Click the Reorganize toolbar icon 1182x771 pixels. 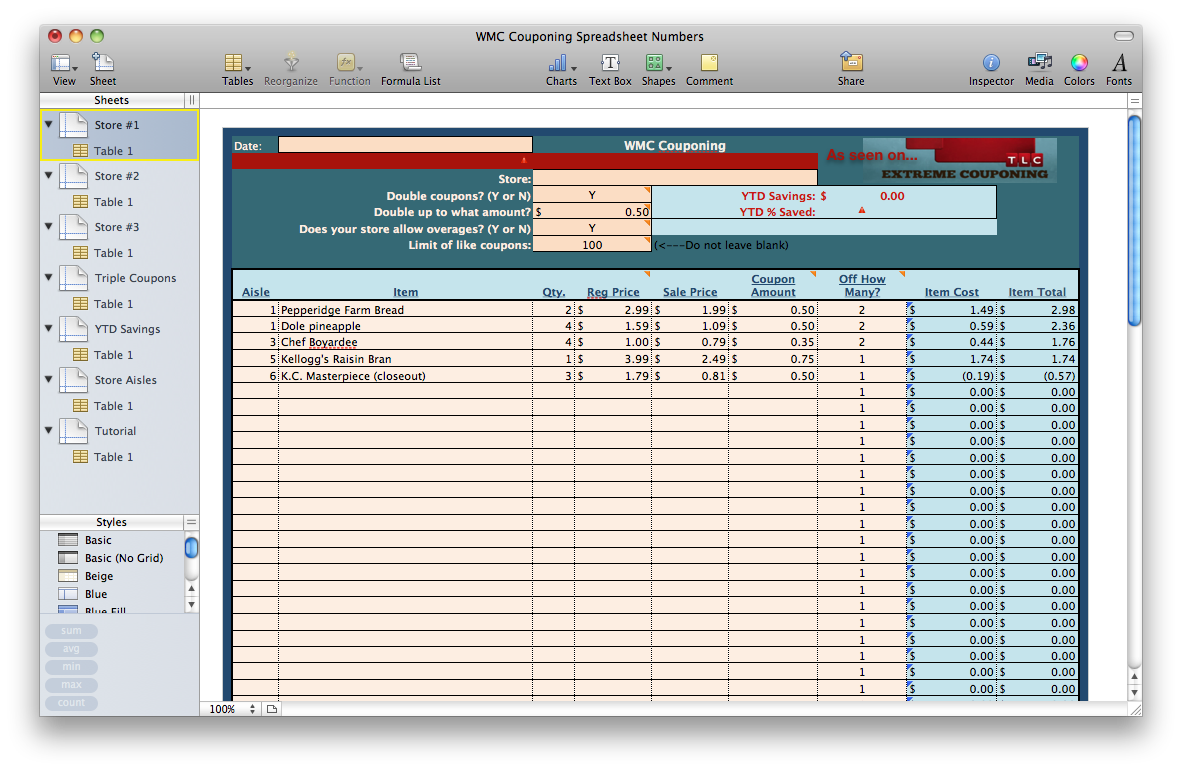[291, 69]
